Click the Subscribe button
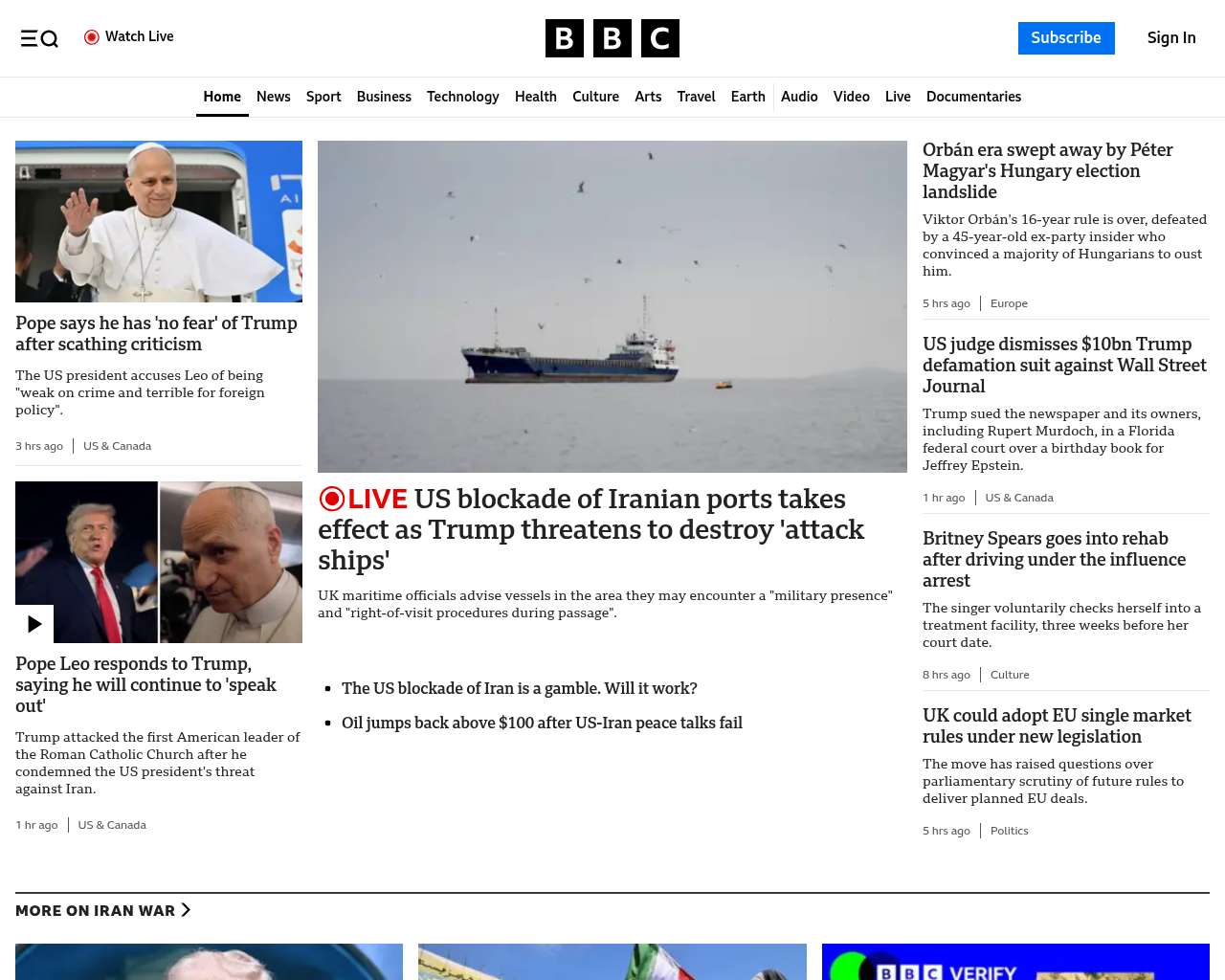The width and height of the screenshot is (1225, 980). [1065, 38]
